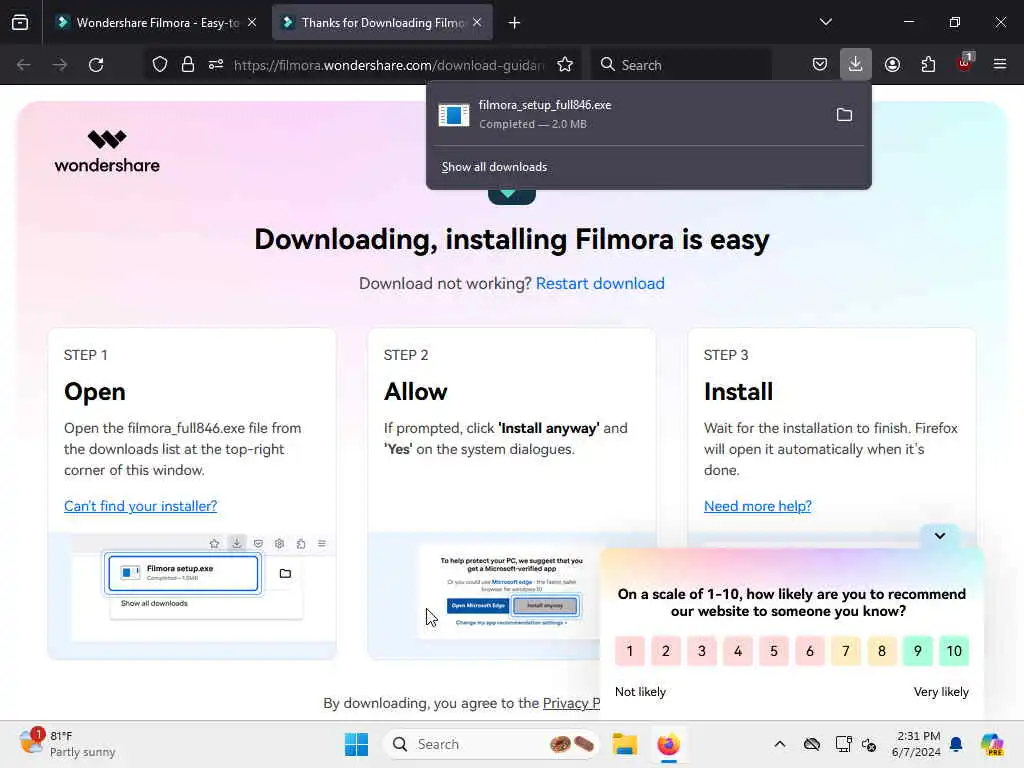Screen dimensions: 1024x768
Task: Go forward one page
Action: pyautogui.click(x=59, y=65)
